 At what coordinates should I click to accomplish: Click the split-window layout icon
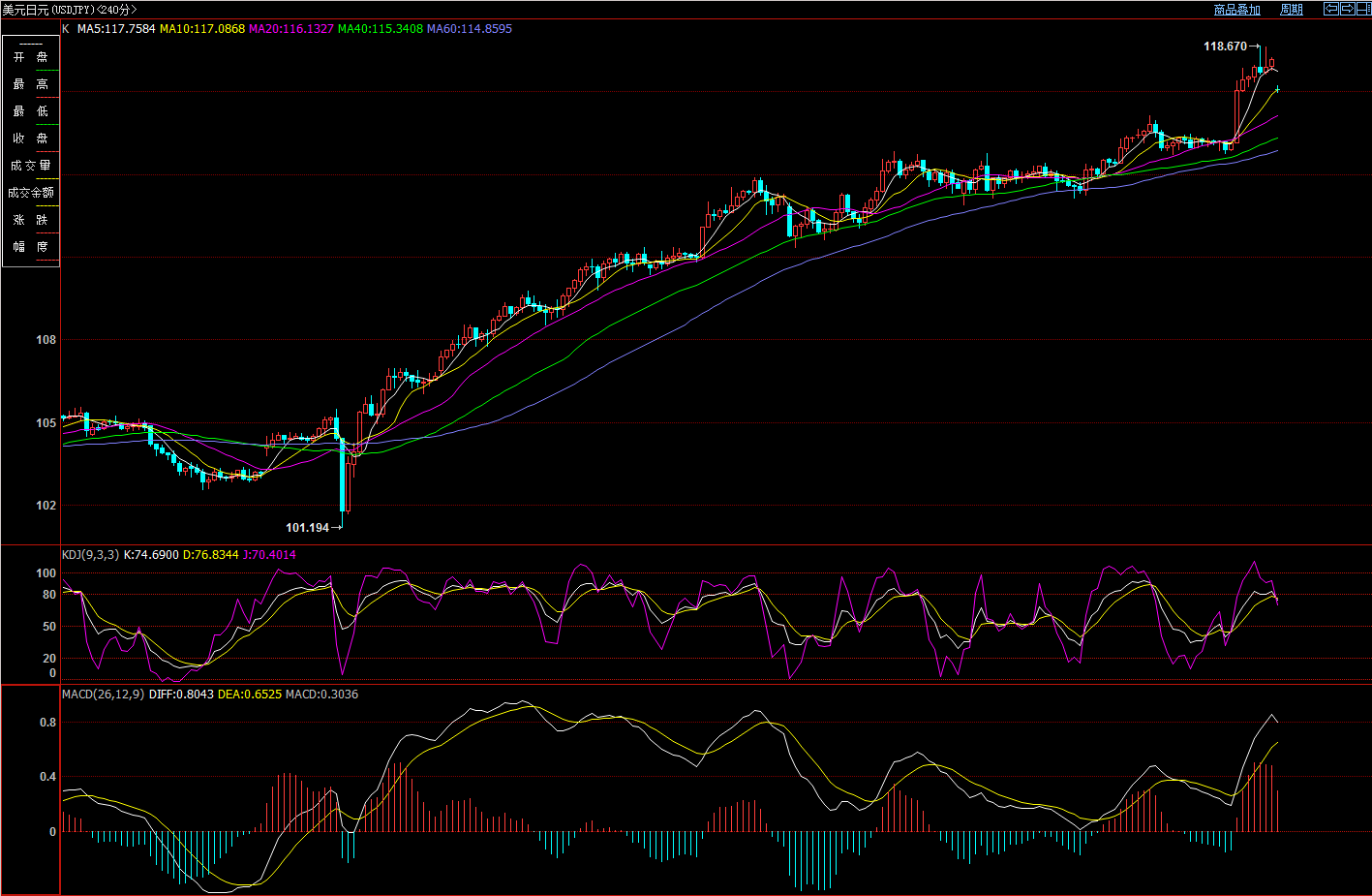tap(1361, 9)
